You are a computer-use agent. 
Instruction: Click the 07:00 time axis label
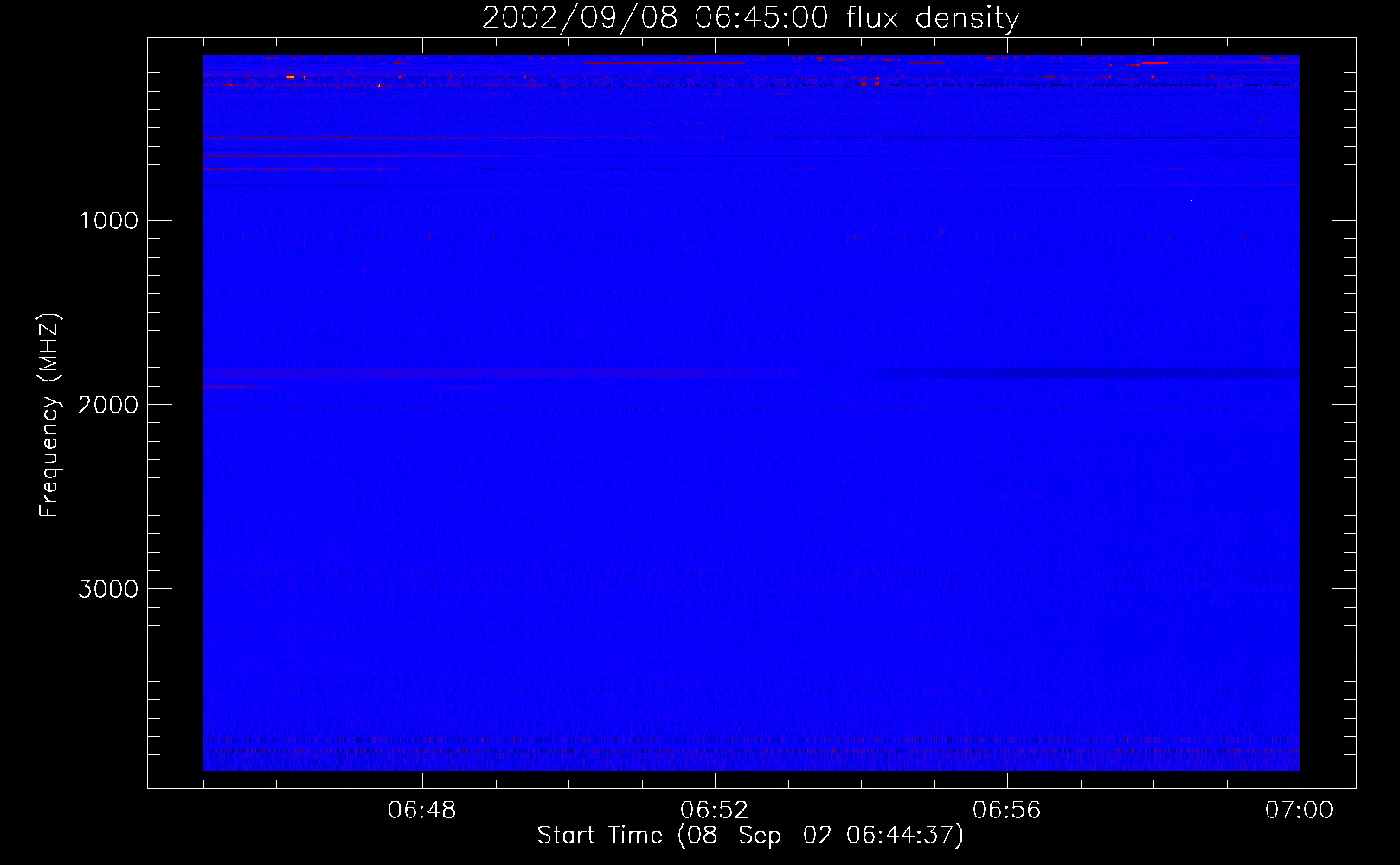(1299, 811)
